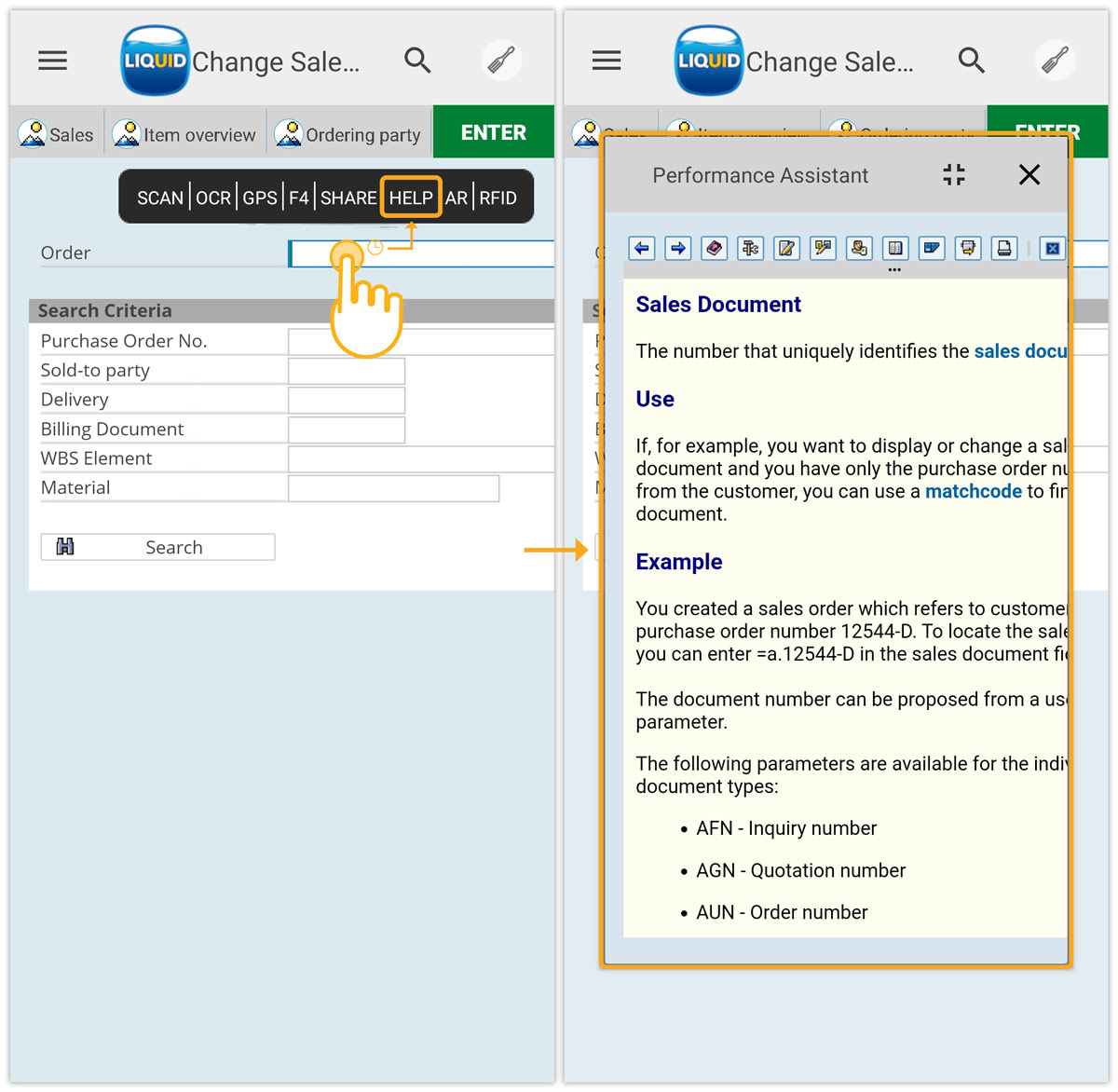Open the Ordering party tab
The height and width of the screenshot is (1092, 1118).
tap(348, 134)
